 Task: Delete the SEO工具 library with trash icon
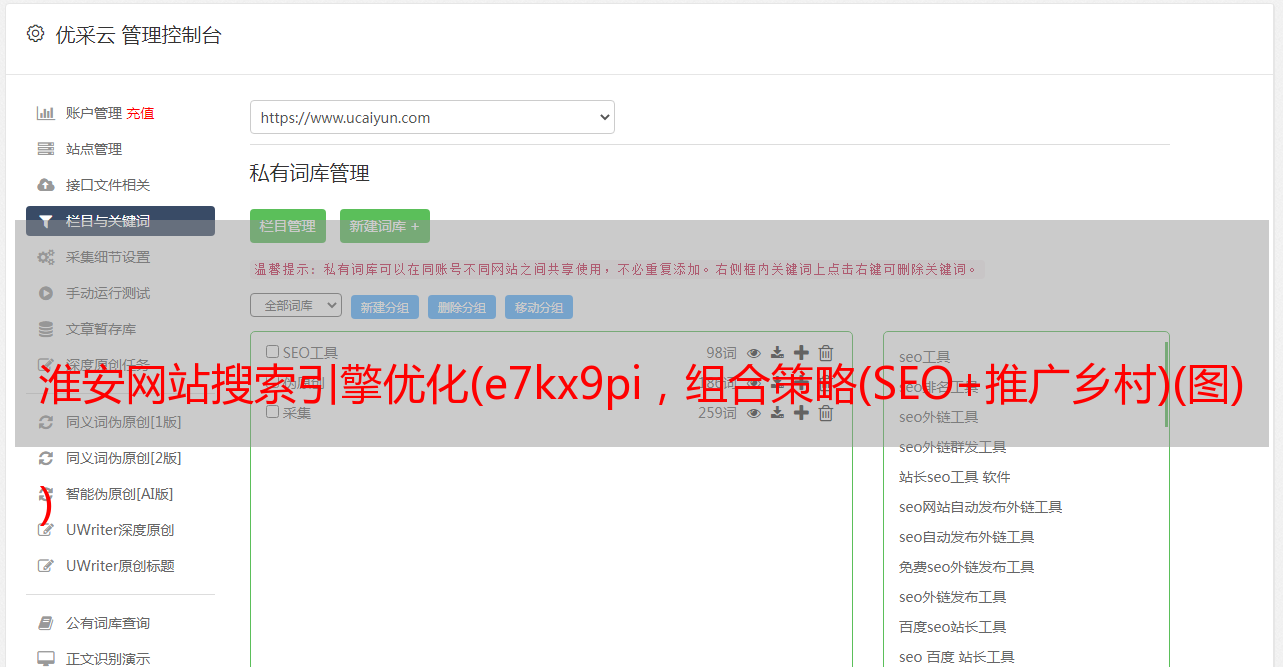(826, 353)
